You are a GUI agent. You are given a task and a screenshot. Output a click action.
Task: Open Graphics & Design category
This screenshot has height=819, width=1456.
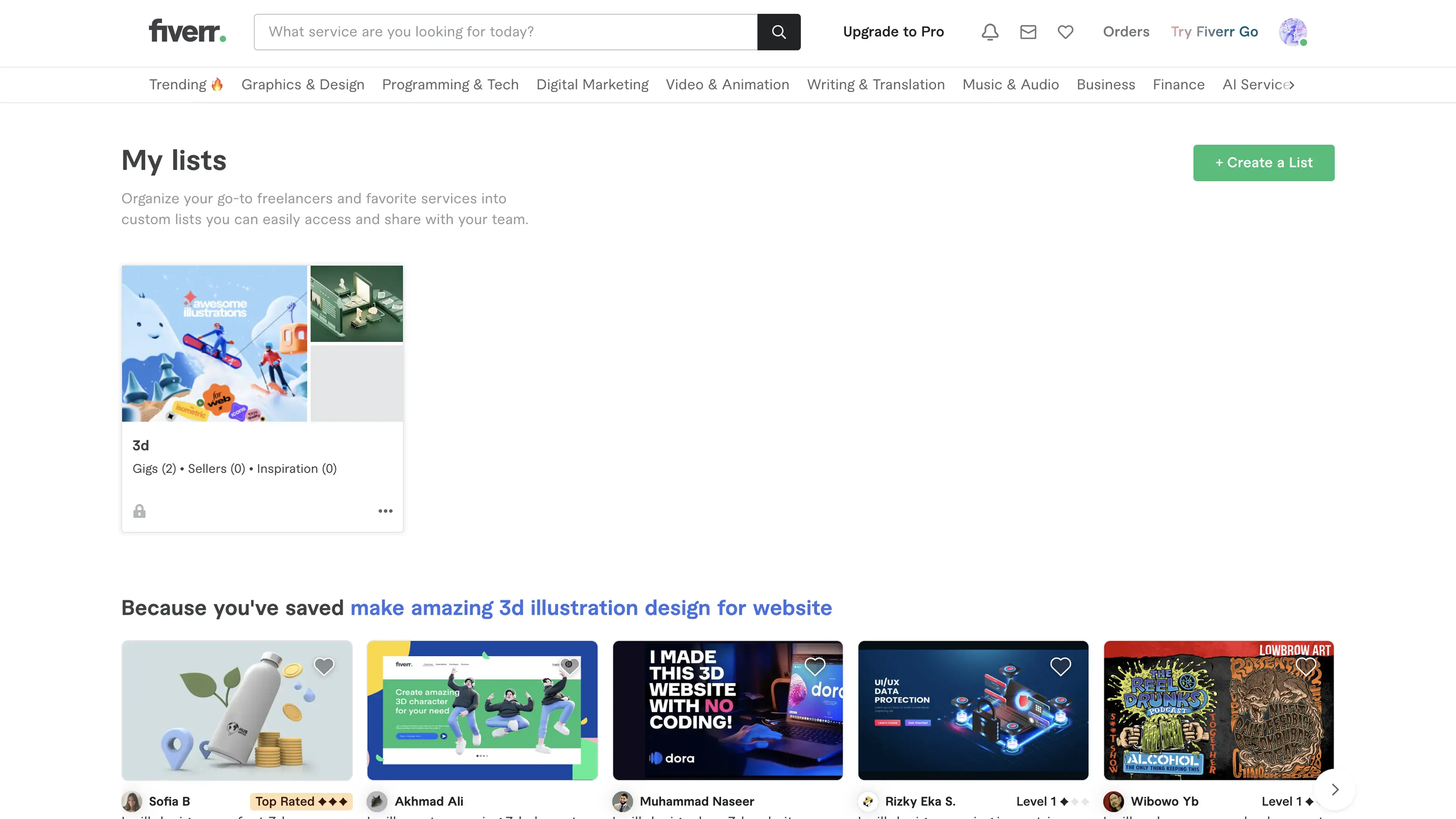(303, 85)
